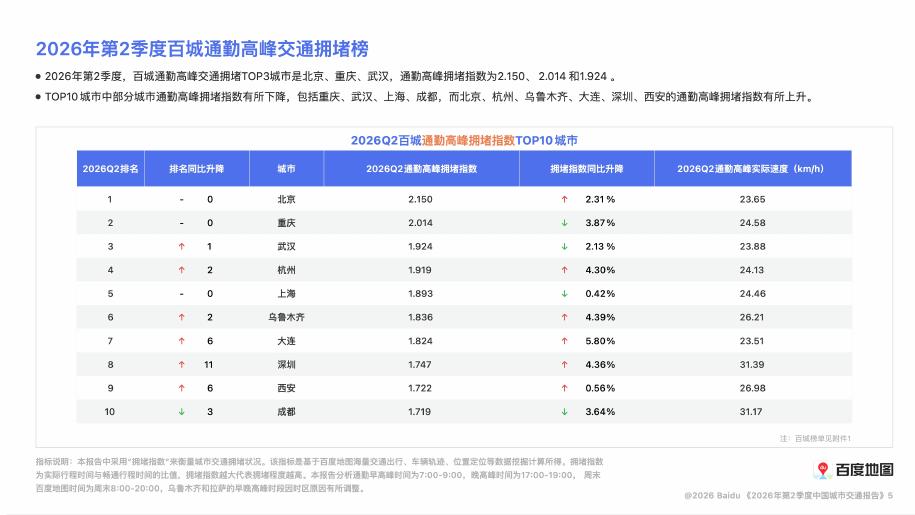Click the 乌鲁木齐 city cell
The image size is (915, 515).
pos(287,317)
